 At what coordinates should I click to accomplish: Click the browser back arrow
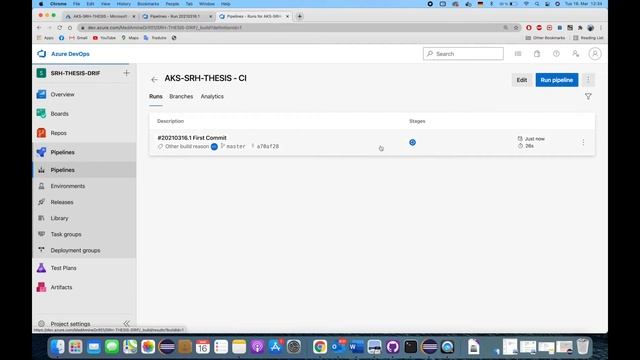pyautogui.click(x=39, y=28)
